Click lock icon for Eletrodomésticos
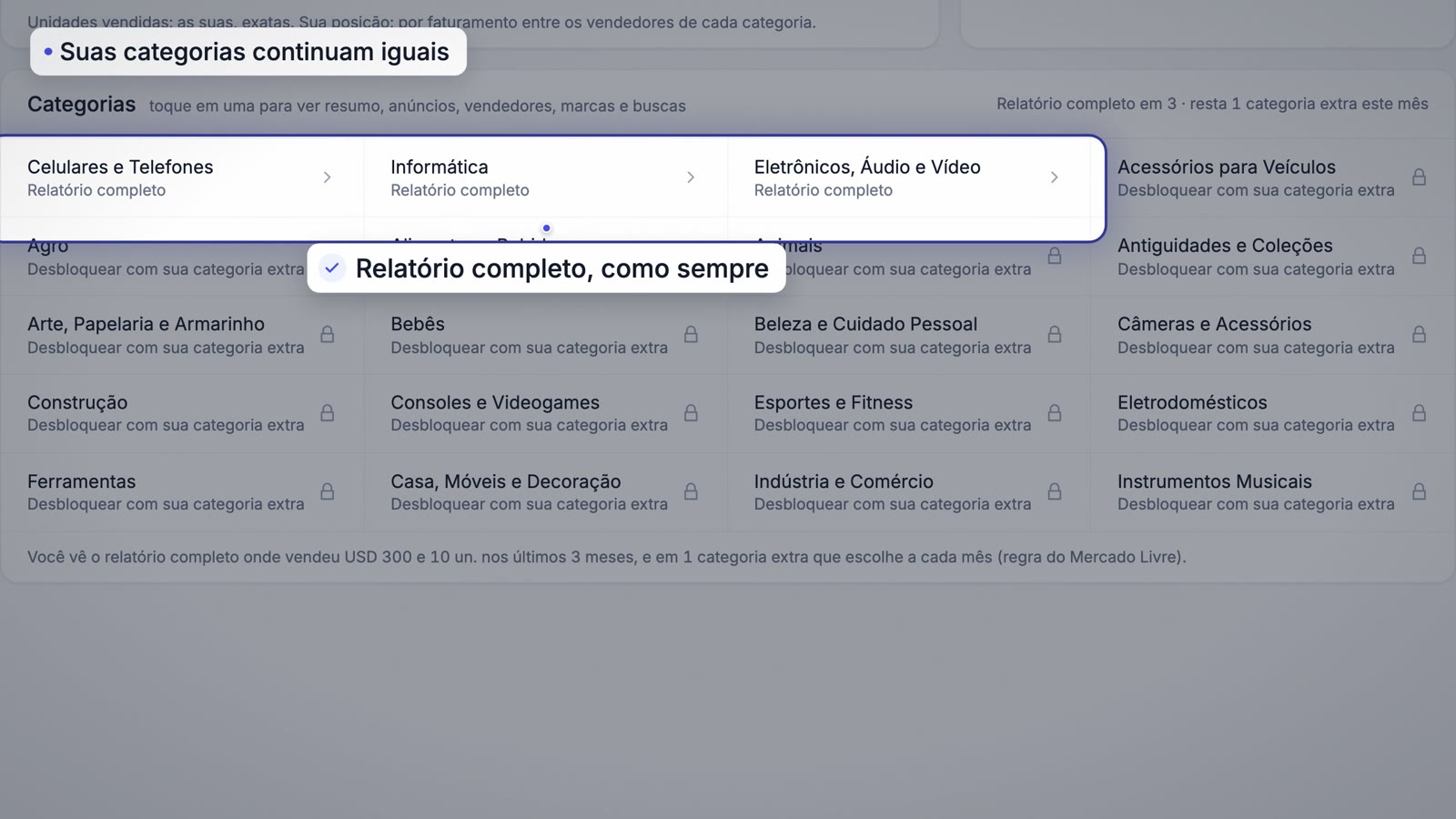Viewport: 1456px width, 819px height. (1419, 413)
